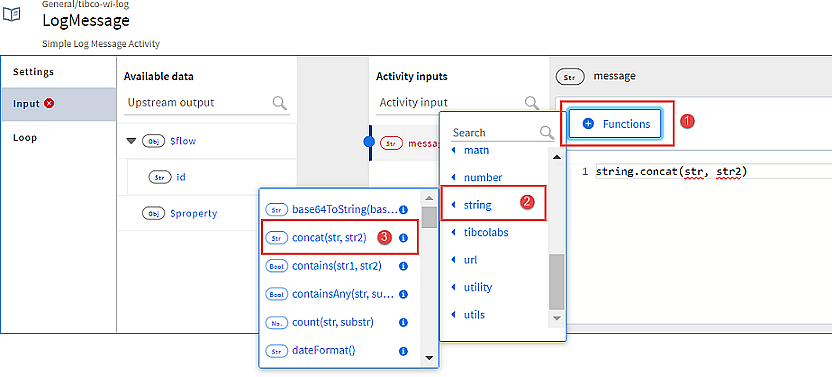Image resolution: width=832 pixels, height=377 pixels.
Task: Click the search magnifier in Available data
Action: click(x=280, y=102)
